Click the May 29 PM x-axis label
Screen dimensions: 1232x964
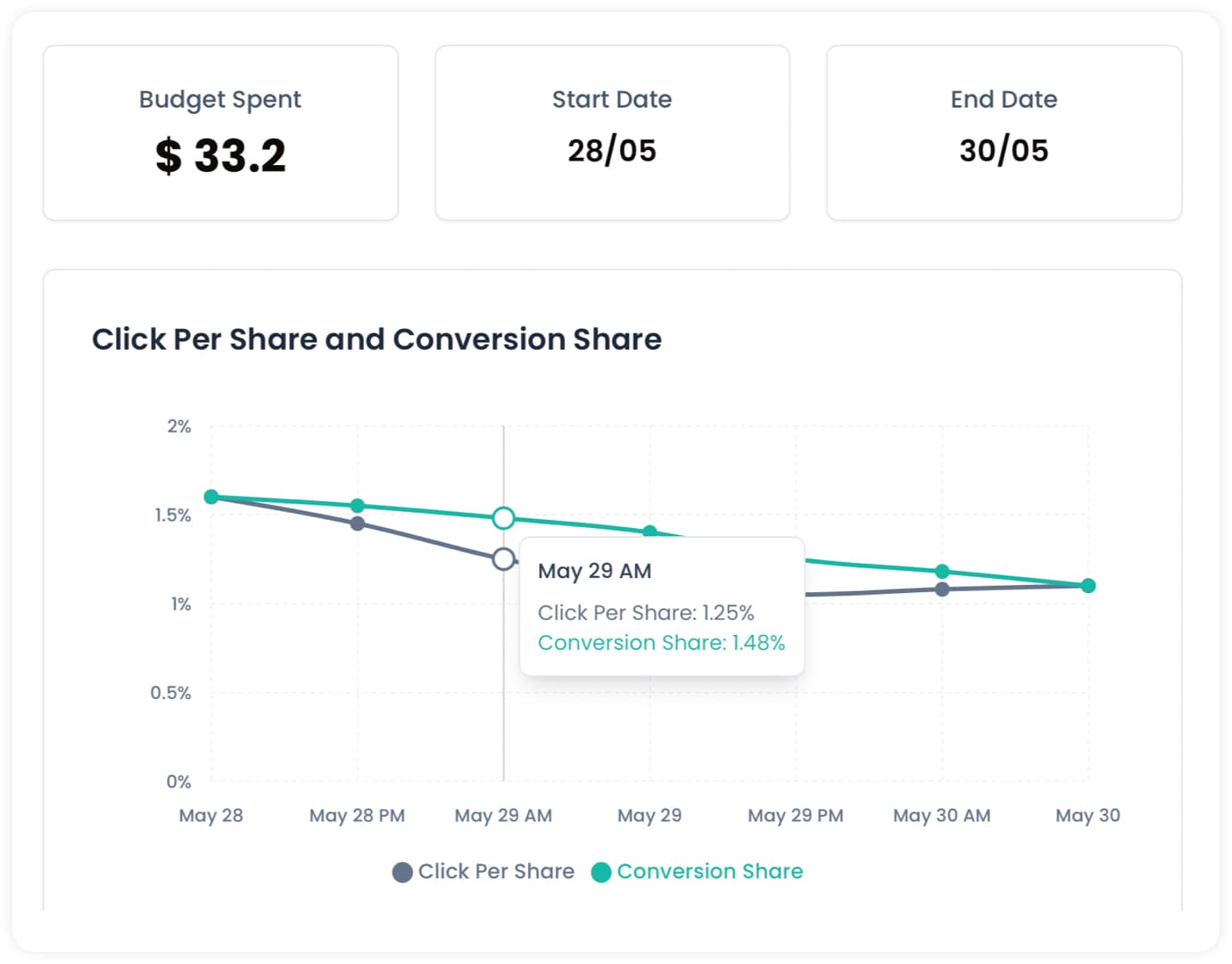coord(796,816)
